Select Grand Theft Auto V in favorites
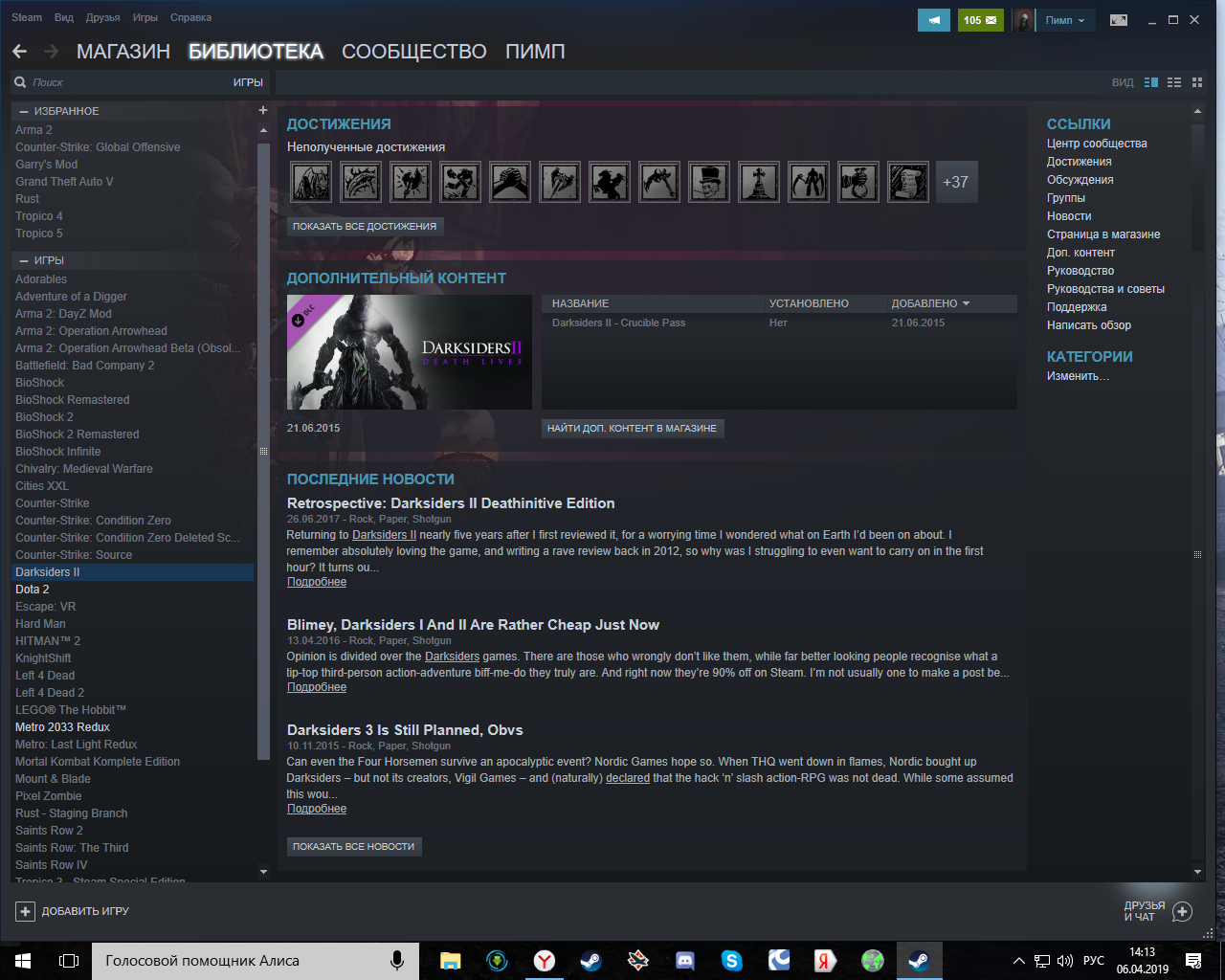The image size is (1225, 980). pyautogui.click(x=132, y=182)
